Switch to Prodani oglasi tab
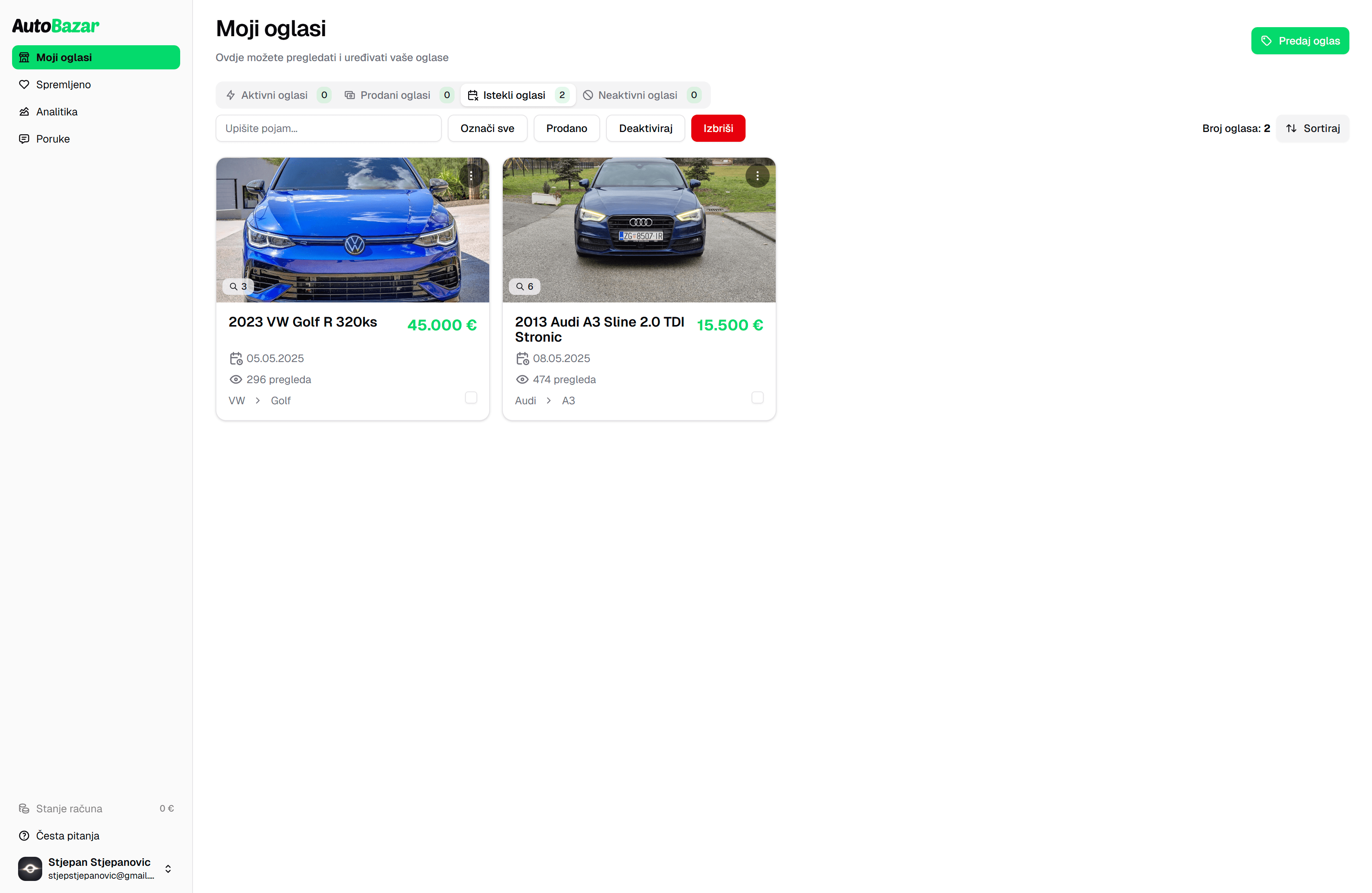The image size is (1372, 893). click(x=399, y=95)
